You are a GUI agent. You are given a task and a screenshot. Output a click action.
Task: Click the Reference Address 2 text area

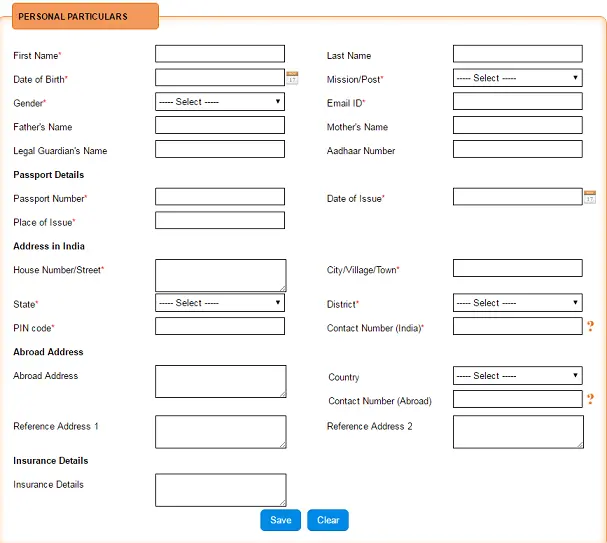(x=518, y=432)
